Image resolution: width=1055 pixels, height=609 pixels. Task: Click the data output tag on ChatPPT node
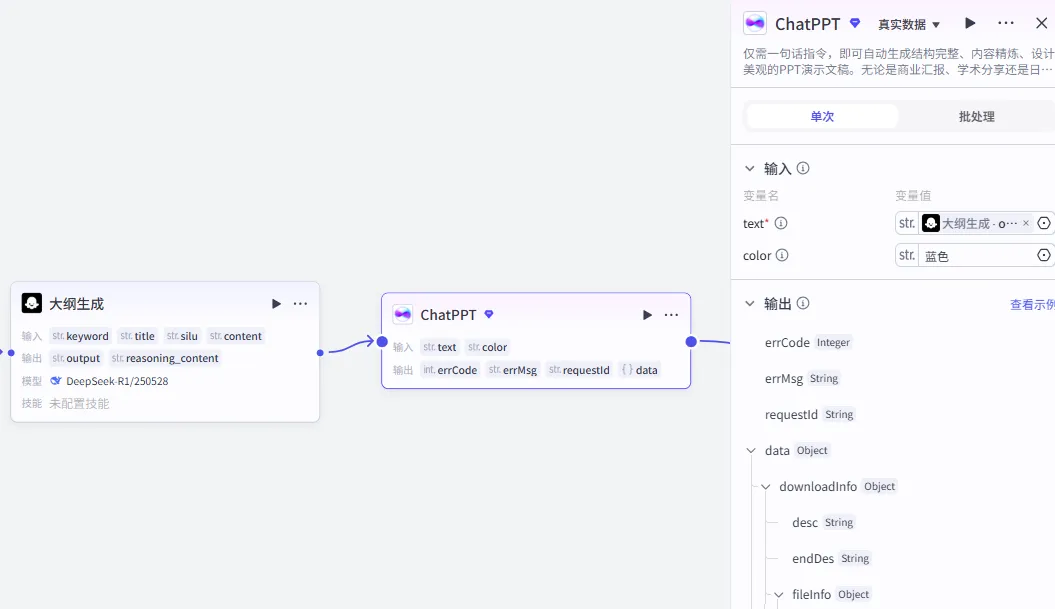(639, 370)
